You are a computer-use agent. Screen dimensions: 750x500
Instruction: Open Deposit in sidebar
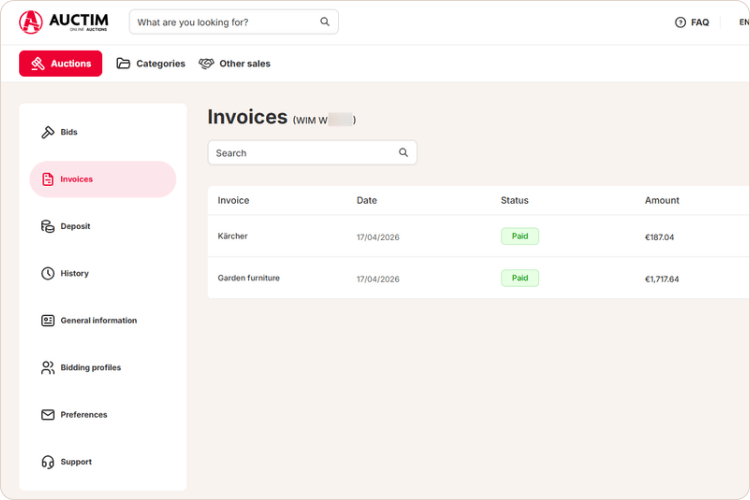tap(103, 226)
